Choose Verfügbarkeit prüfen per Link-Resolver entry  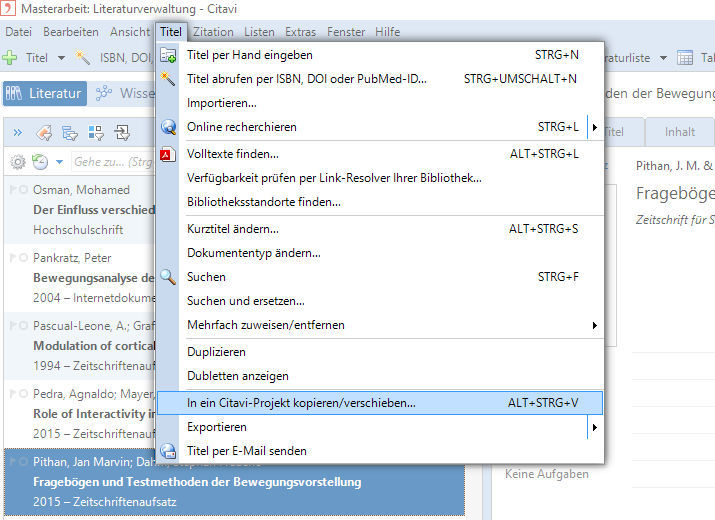[380, 178]
